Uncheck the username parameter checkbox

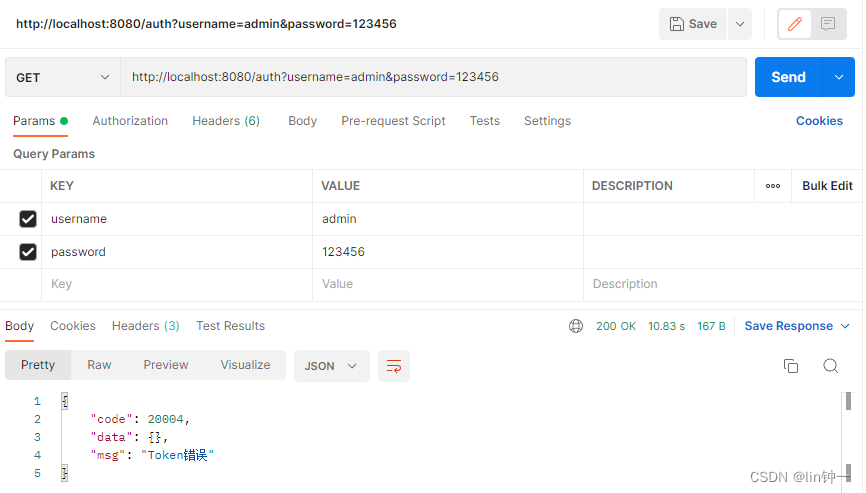28,219
